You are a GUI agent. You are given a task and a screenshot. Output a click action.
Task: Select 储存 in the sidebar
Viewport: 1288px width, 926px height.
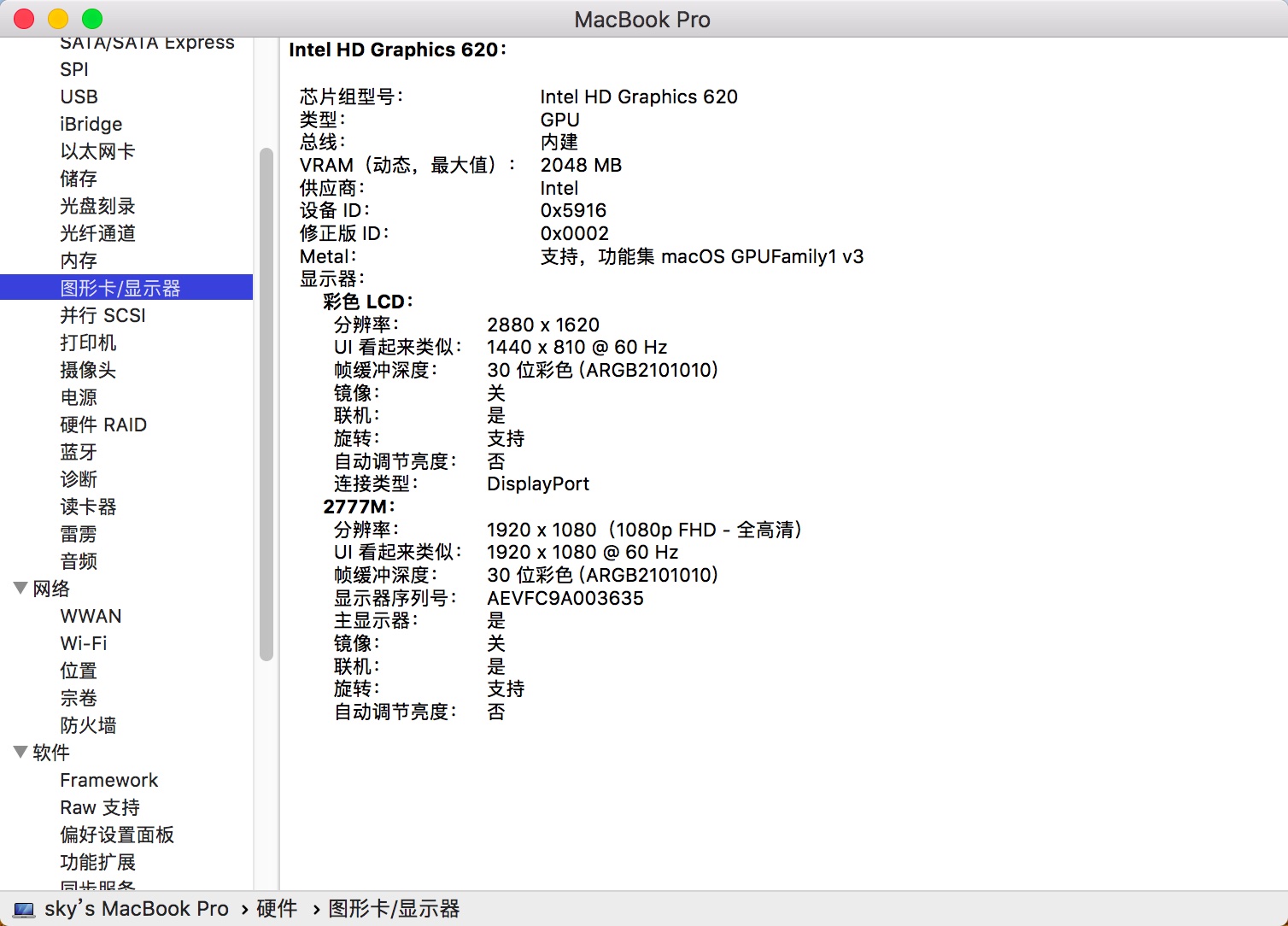point(79,179)
